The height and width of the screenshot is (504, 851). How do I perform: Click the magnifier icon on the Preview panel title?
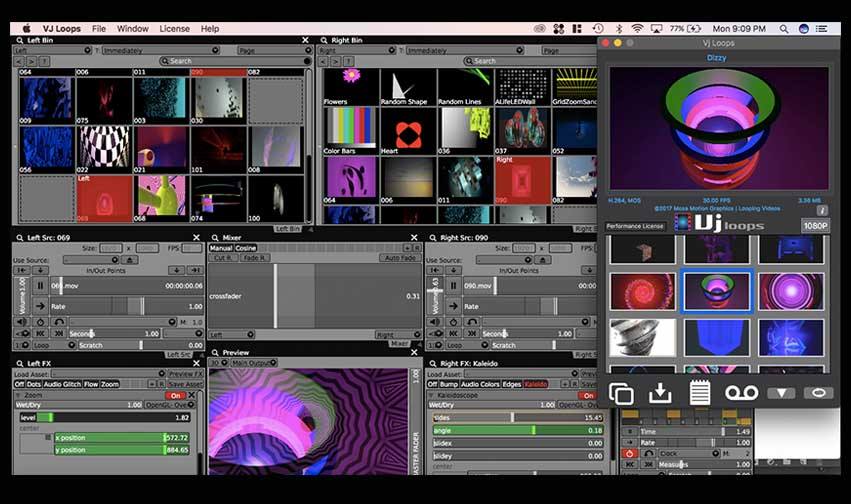[215, 352]
